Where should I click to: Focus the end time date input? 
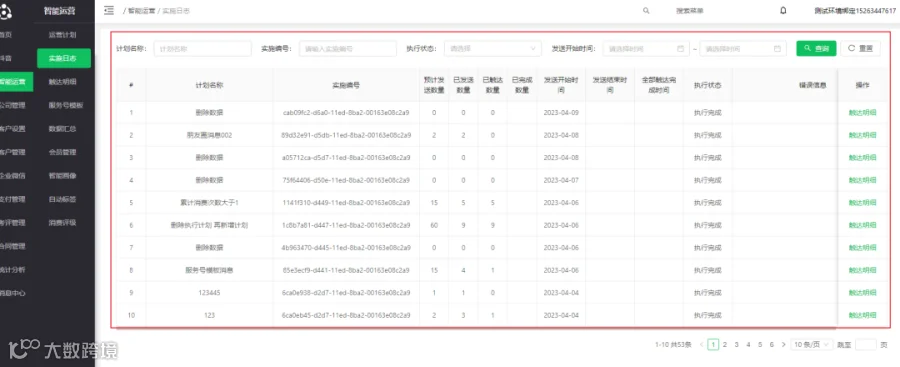coord(742,49)
